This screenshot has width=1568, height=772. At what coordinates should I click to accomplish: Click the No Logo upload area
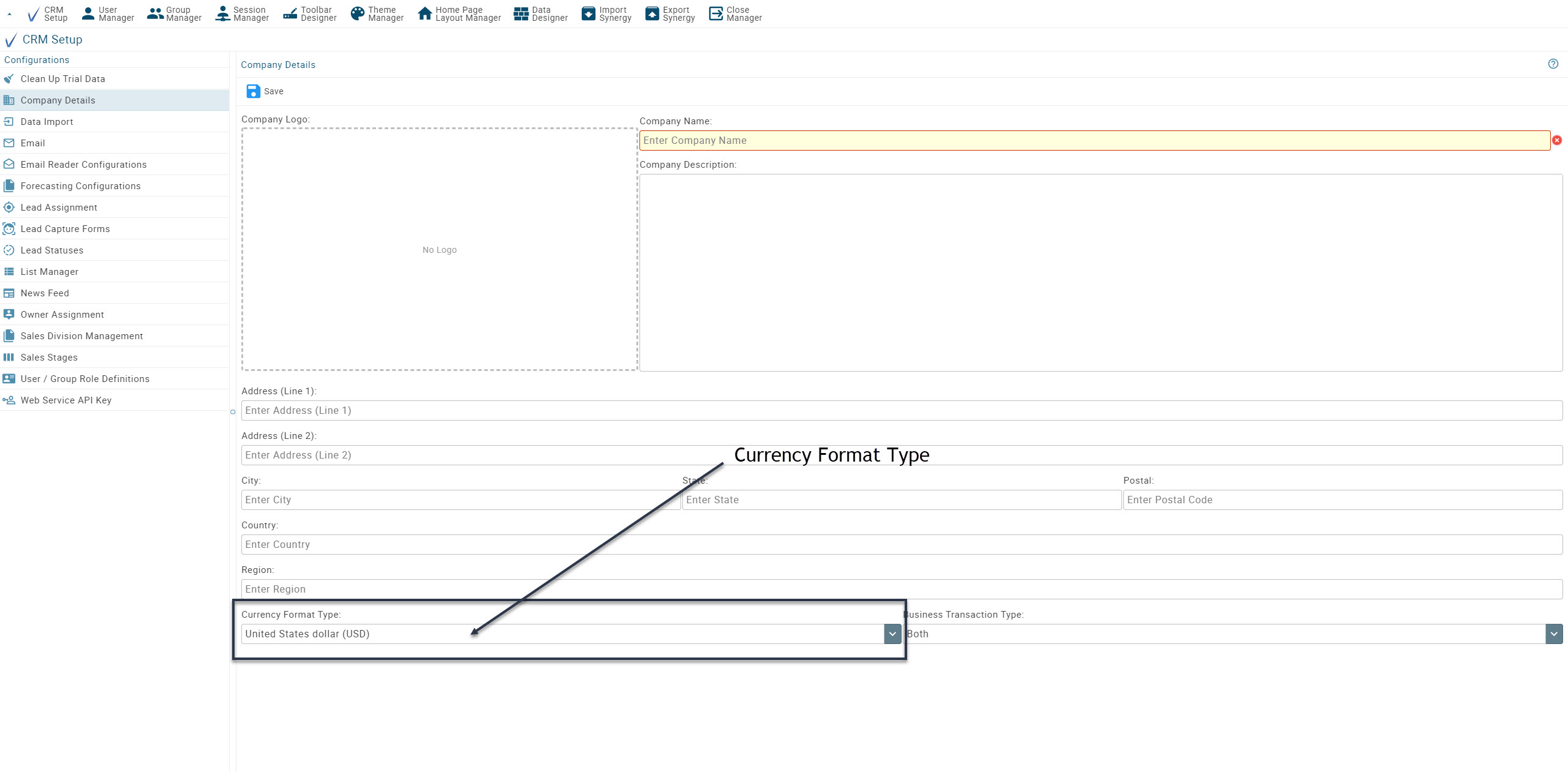tap(439, 249)
